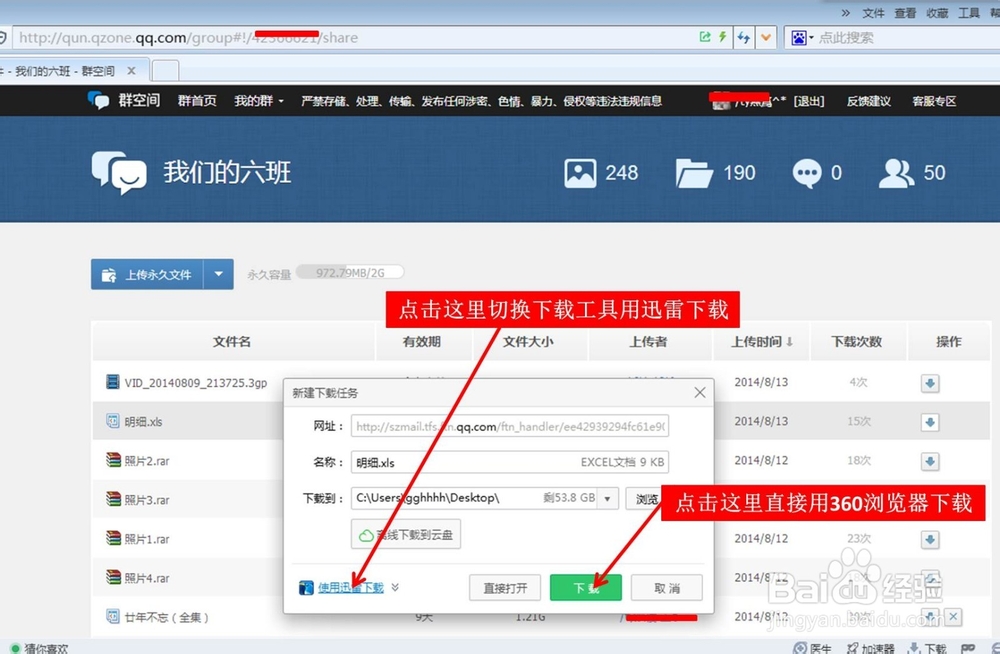The width and height of the screenshot is (1000, 654).
Task: Expand the 上传永久文件 dropdown arrow
Action: 218,274
